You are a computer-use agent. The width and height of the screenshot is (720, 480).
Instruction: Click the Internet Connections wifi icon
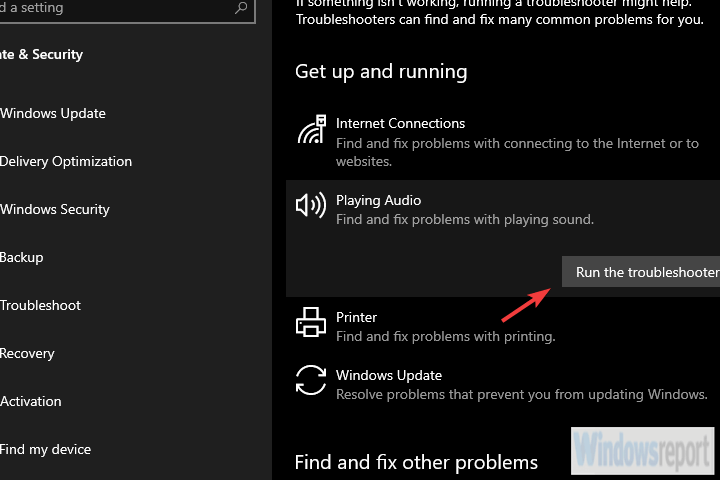[312, 130]
